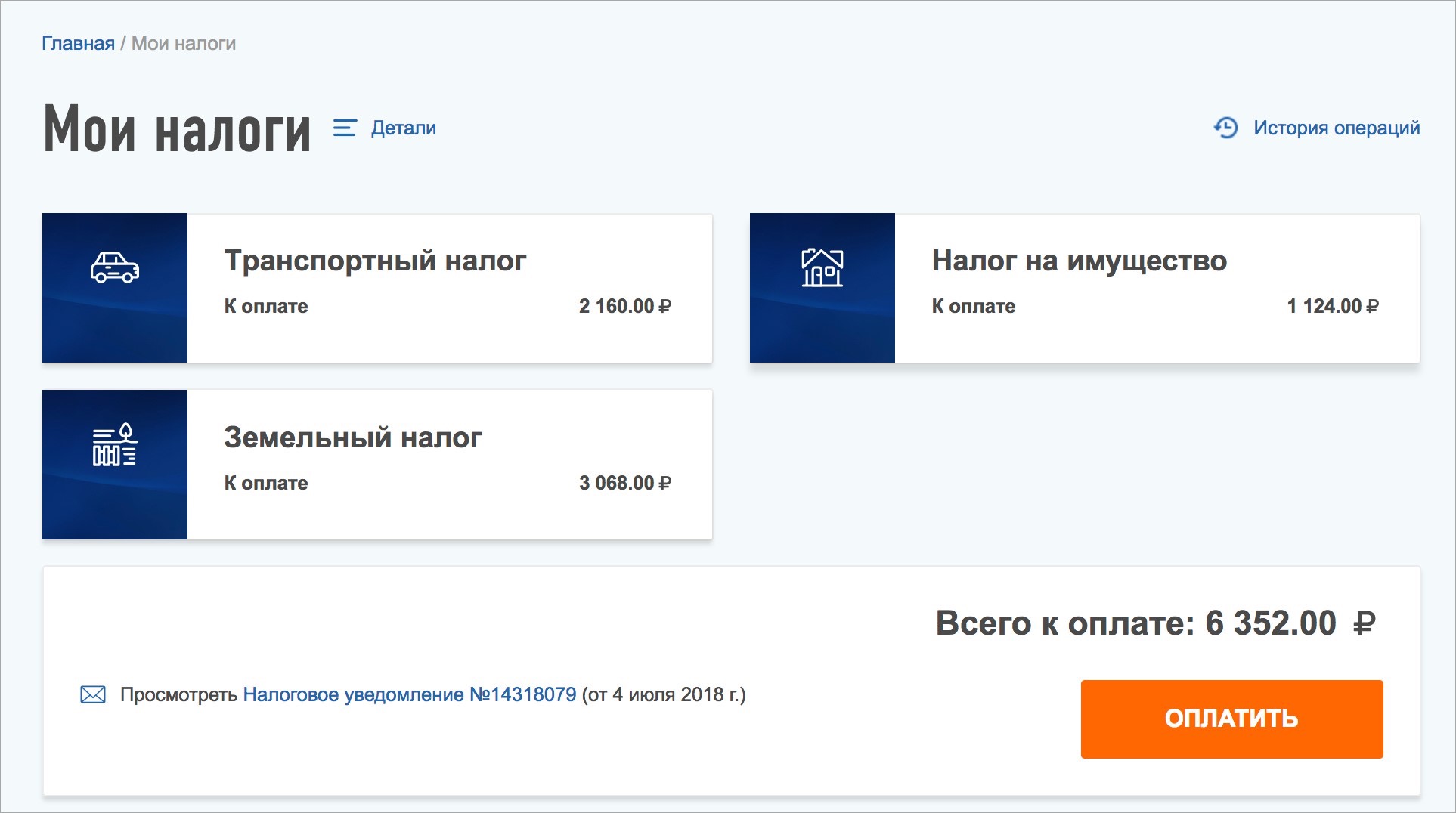Go to Главная in breadcrumb
The height and width of the screenshot is (813, 1456).
[x=78, y=43]
